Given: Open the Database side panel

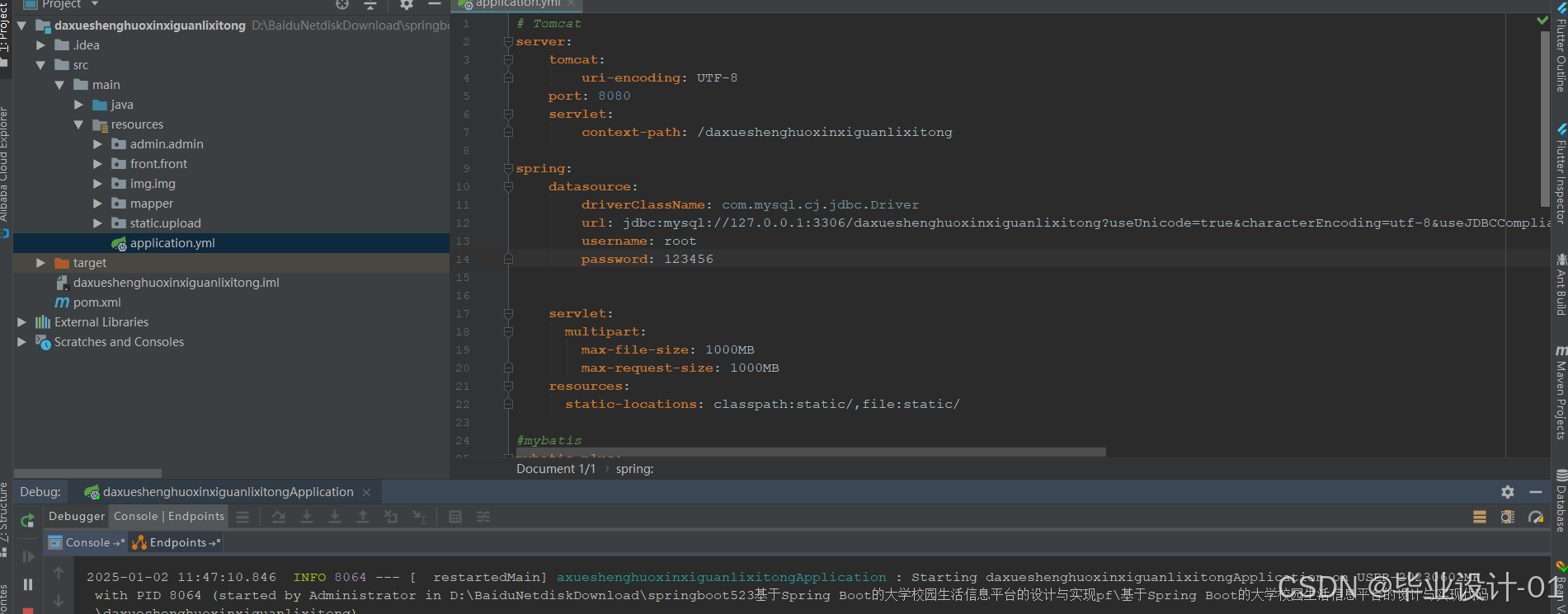Looking at the screenshot, I should tap(1561, 500).
